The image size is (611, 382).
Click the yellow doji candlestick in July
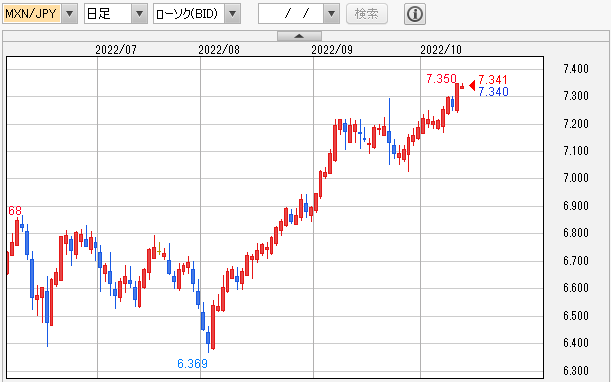click(x=159, y=249)
